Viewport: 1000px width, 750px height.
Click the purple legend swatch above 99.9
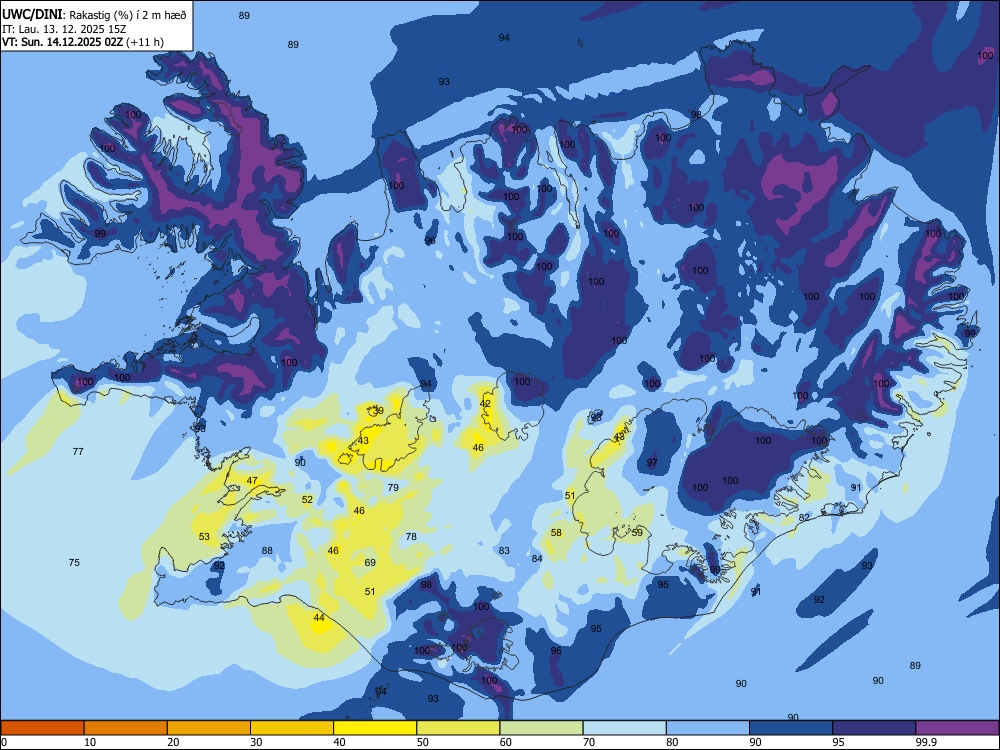[957, 728]
